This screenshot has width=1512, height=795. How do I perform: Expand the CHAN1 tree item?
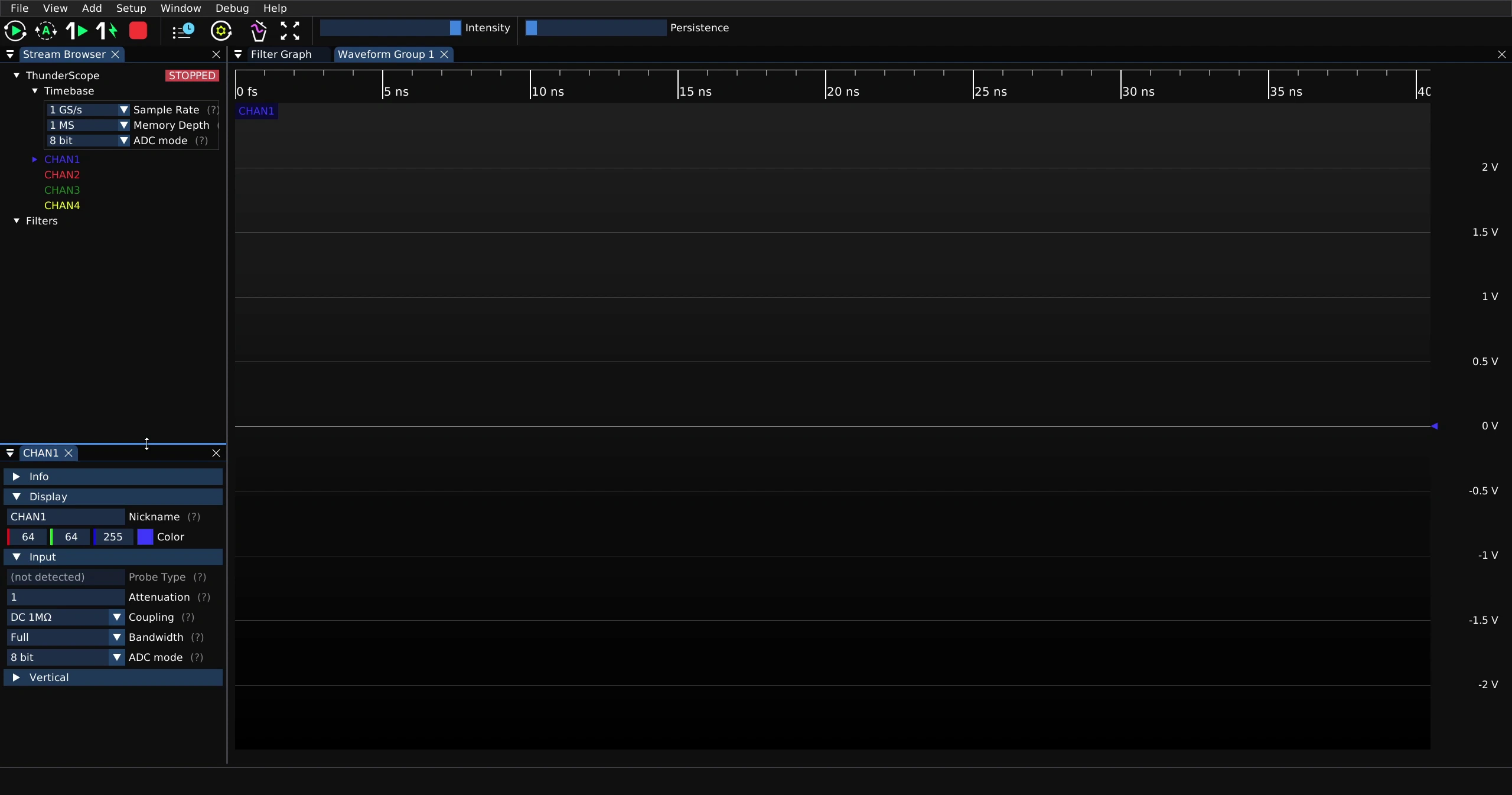point(34,159)
